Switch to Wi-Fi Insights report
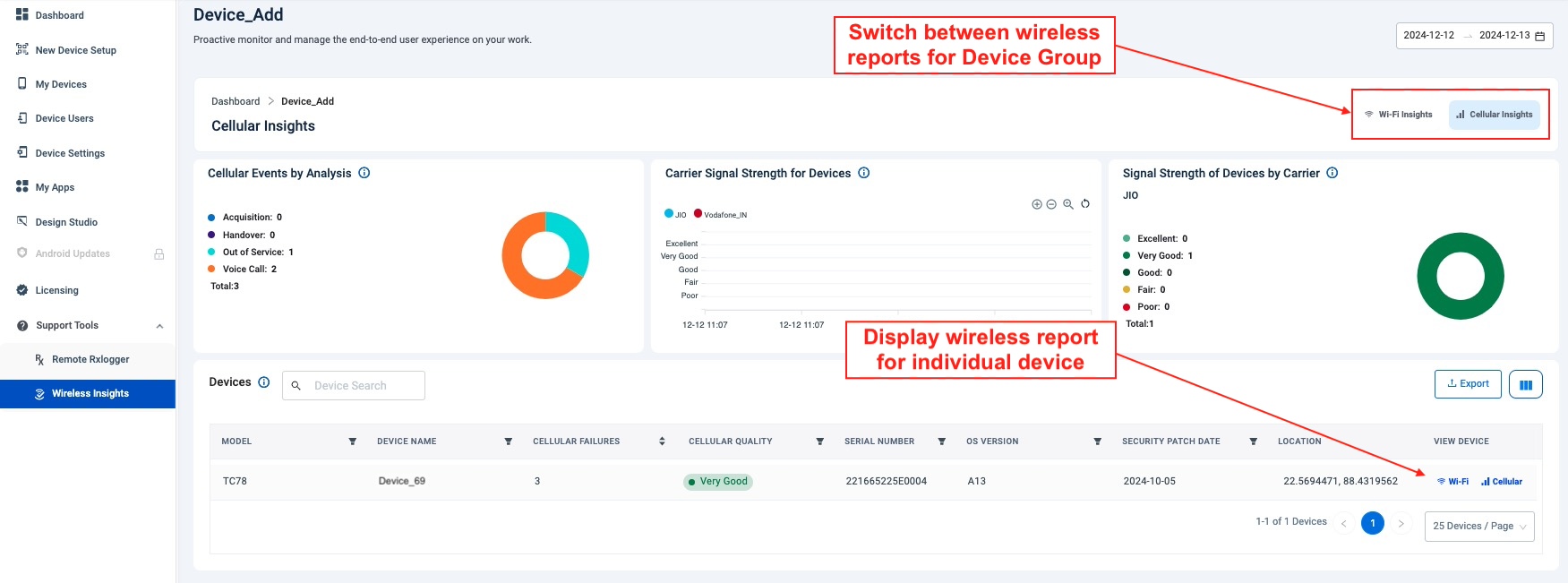The image size is (1568, 583). coord(1398,115)
